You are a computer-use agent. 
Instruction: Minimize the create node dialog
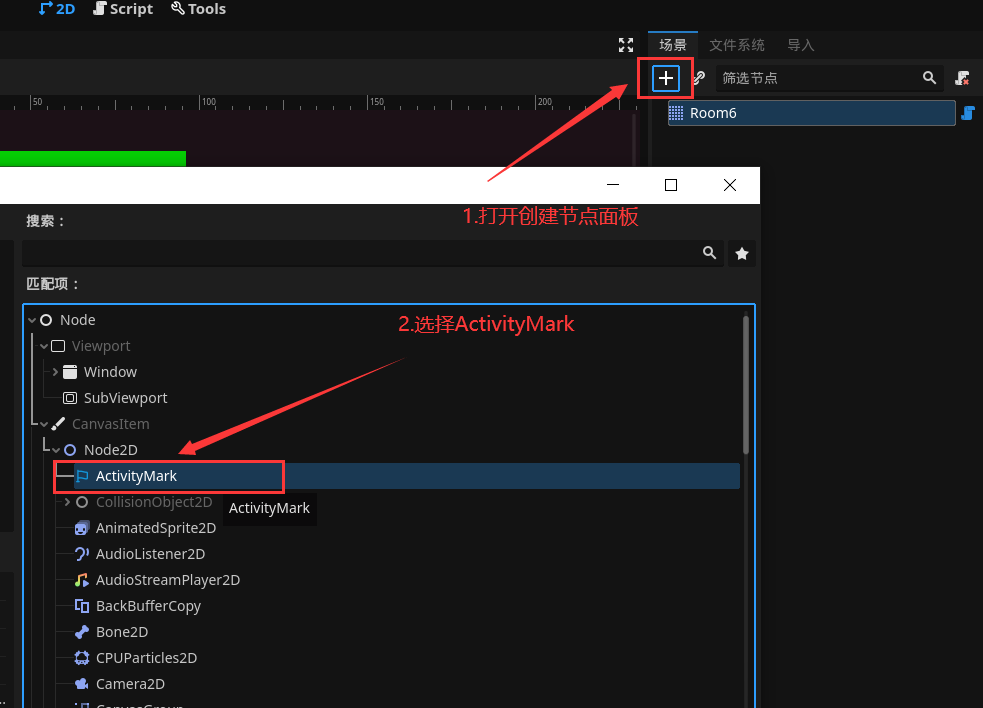613,185
